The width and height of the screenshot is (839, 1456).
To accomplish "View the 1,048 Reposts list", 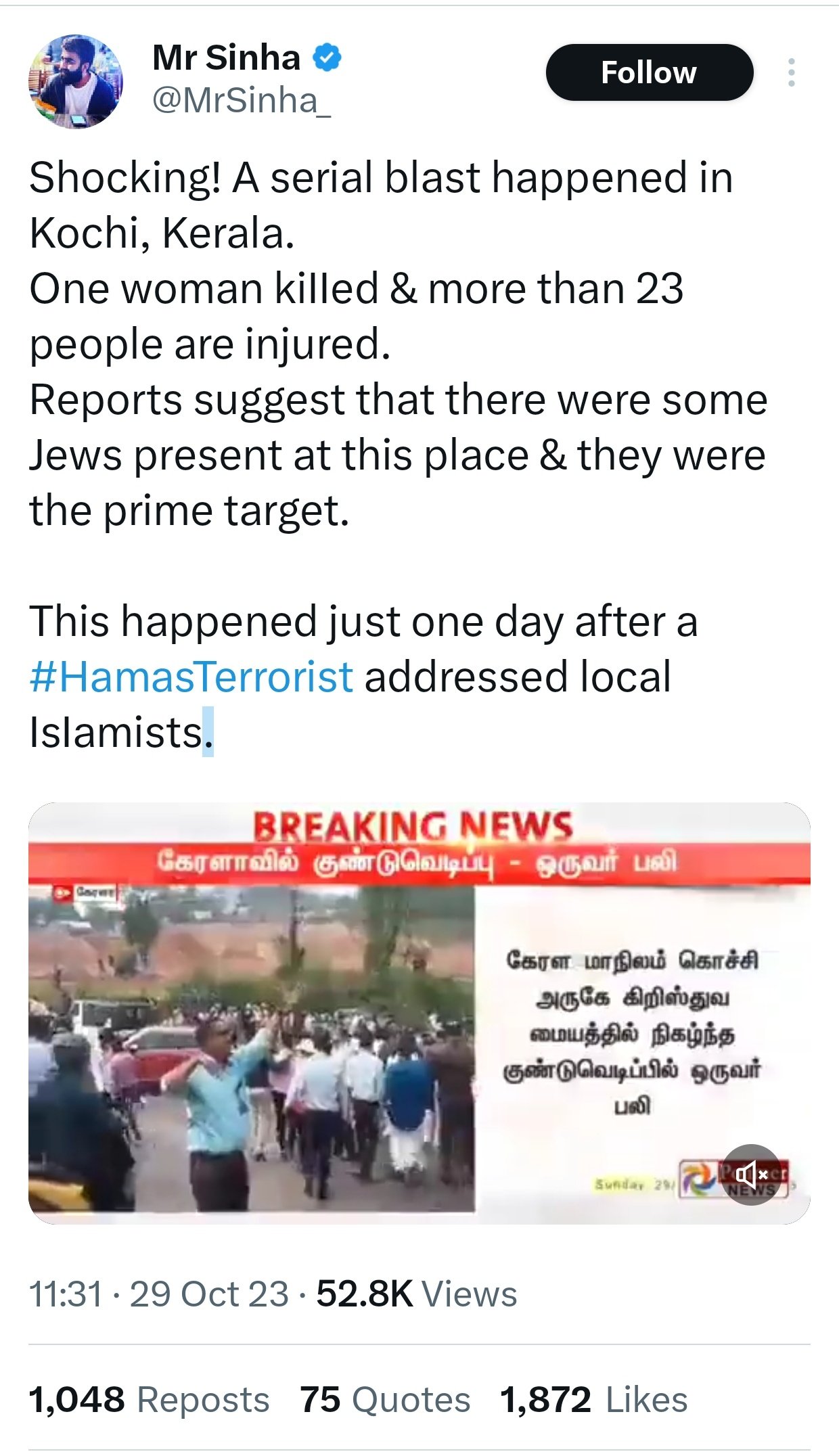I will pyautogui.click(x=149, y=1400).
